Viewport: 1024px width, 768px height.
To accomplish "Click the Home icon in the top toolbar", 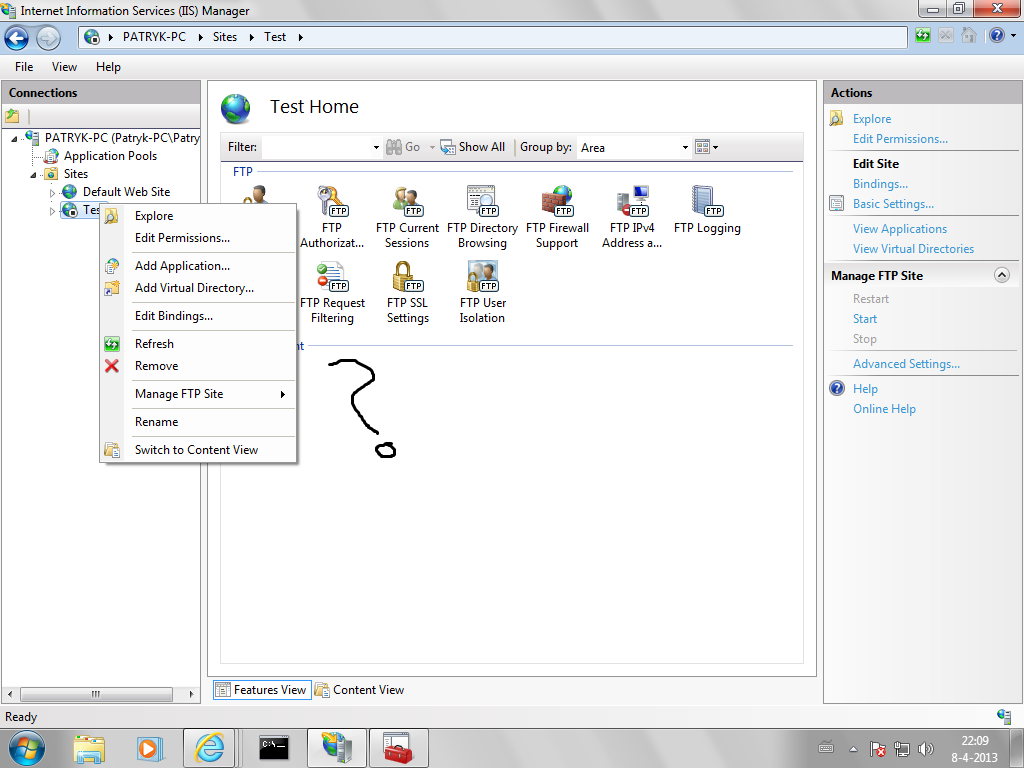I will pos(969,35).
